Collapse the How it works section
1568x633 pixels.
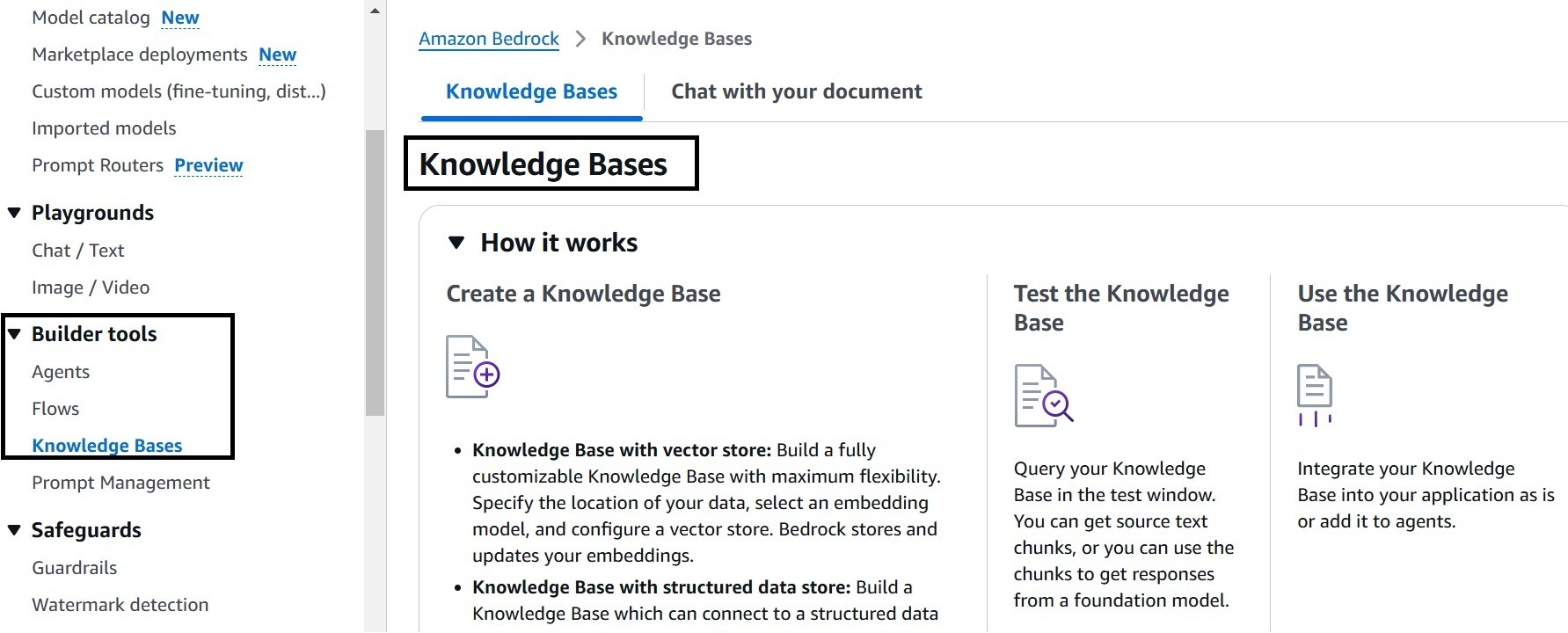pos(456,243)
